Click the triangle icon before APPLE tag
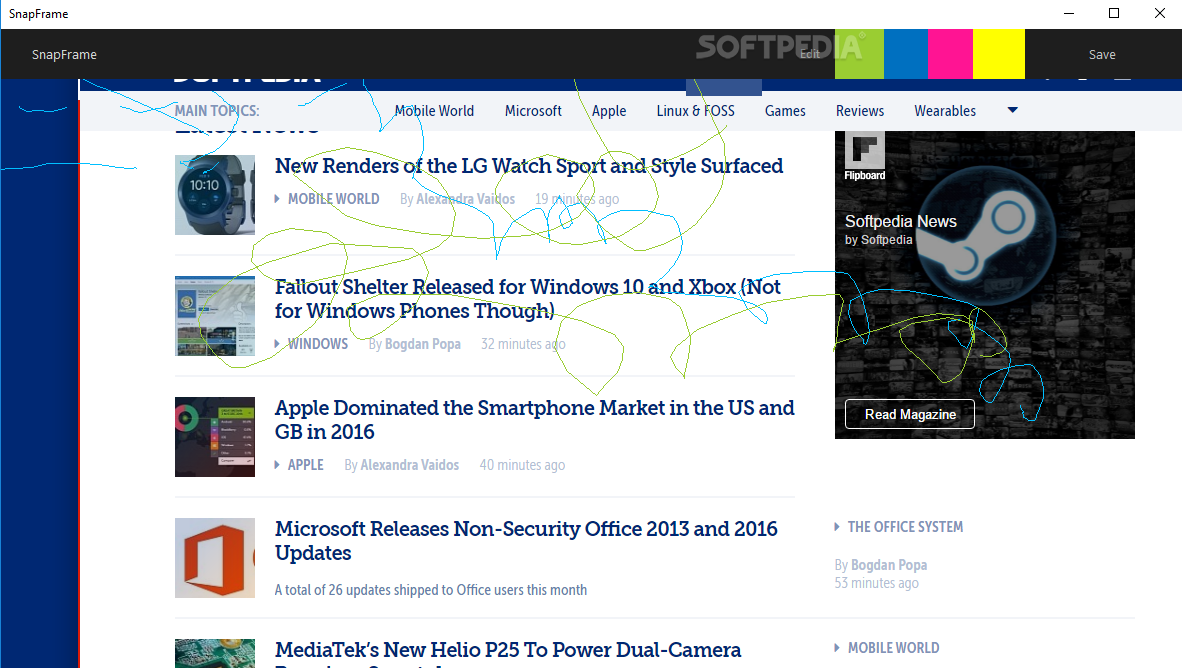Screen dimensions: 1182x668 click(277, 465)
